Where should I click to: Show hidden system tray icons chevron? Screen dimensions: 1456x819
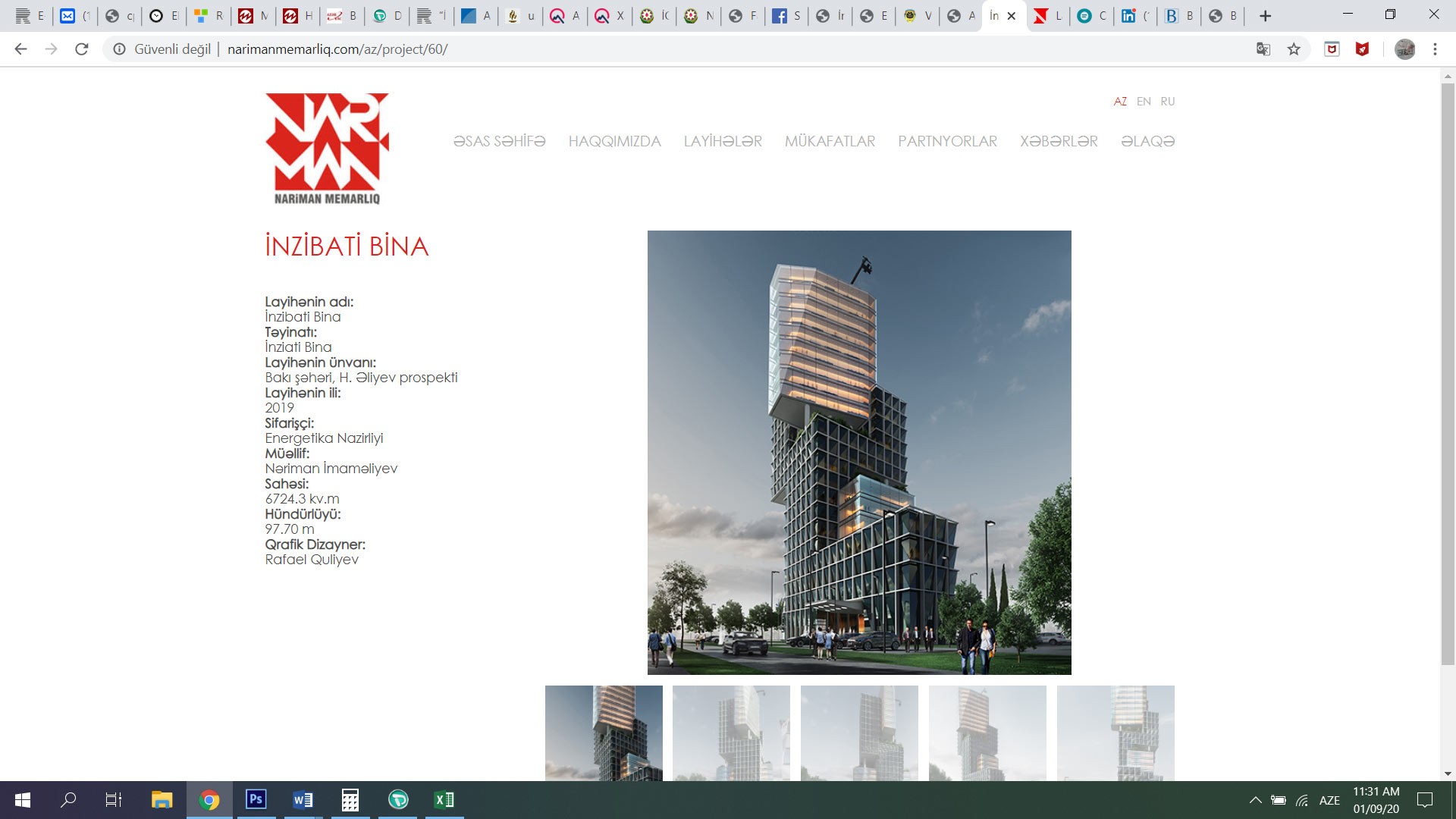pos(1255,800)
